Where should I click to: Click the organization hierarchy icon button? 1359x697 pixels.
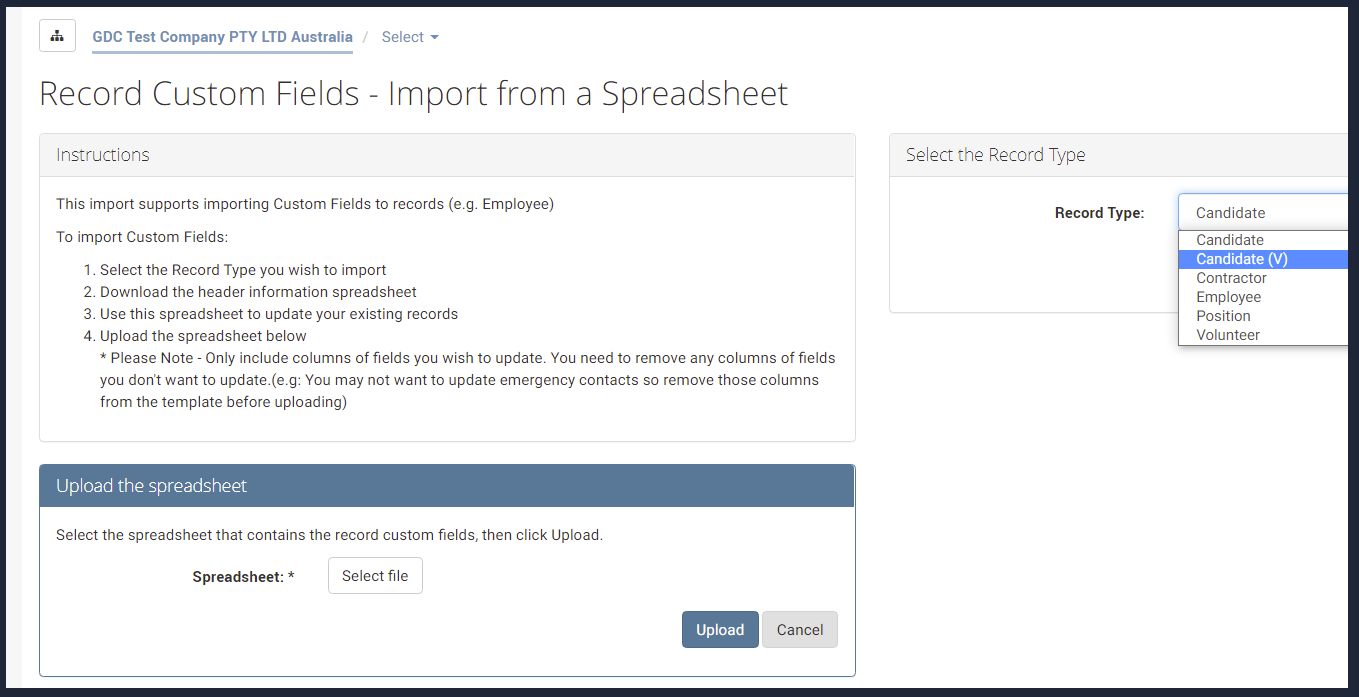pos(57,36)
